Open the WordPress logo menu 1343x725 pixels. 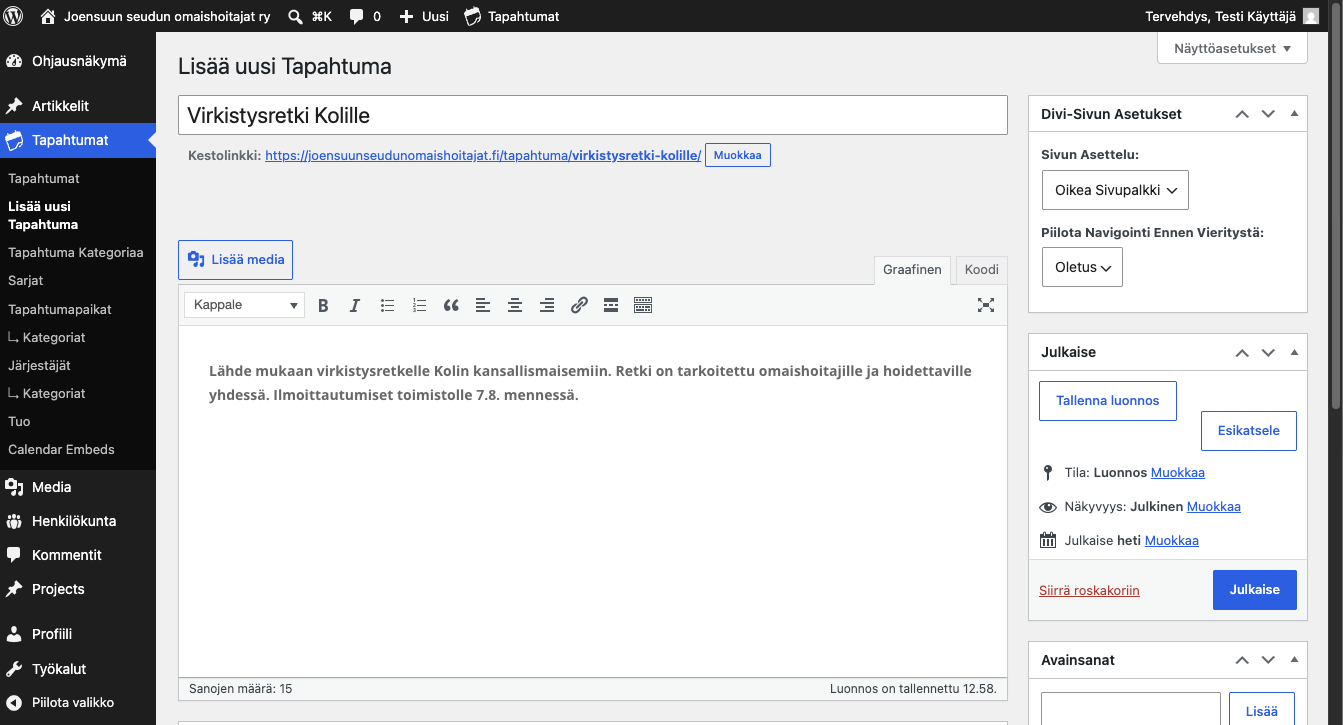(x=14, y=16)
